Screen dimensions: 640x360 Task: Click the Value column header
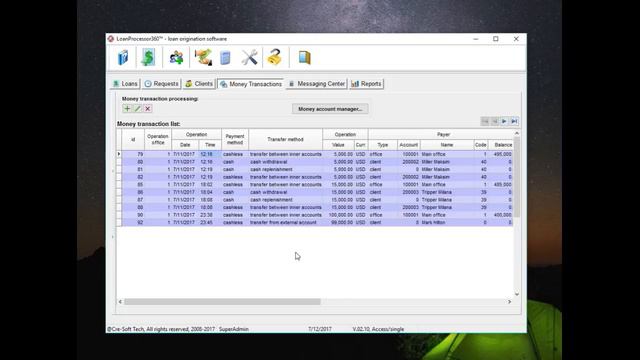click(x=338, y=145)
